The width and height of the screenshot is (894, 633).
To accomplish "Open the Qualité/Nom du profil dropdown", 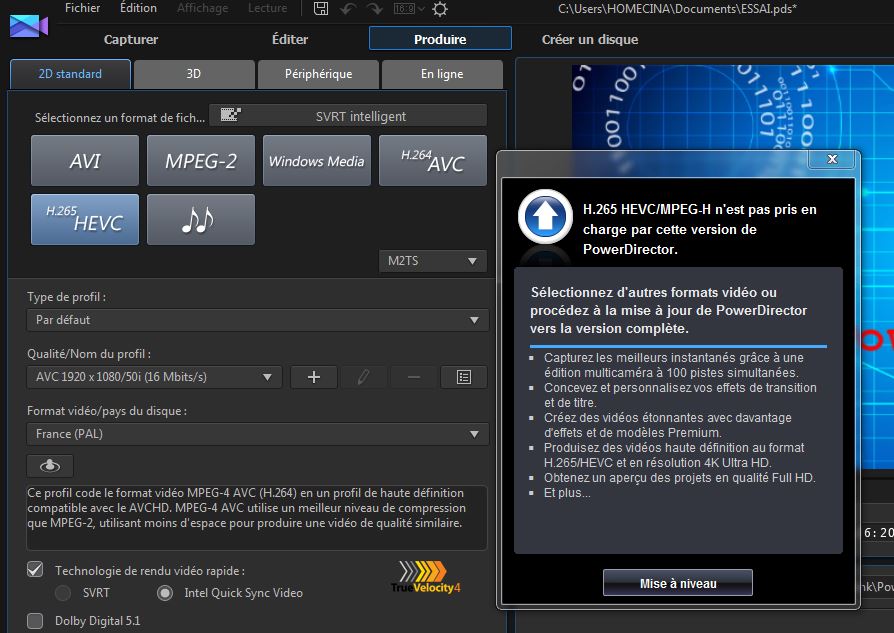I will [x=155, y=377].
